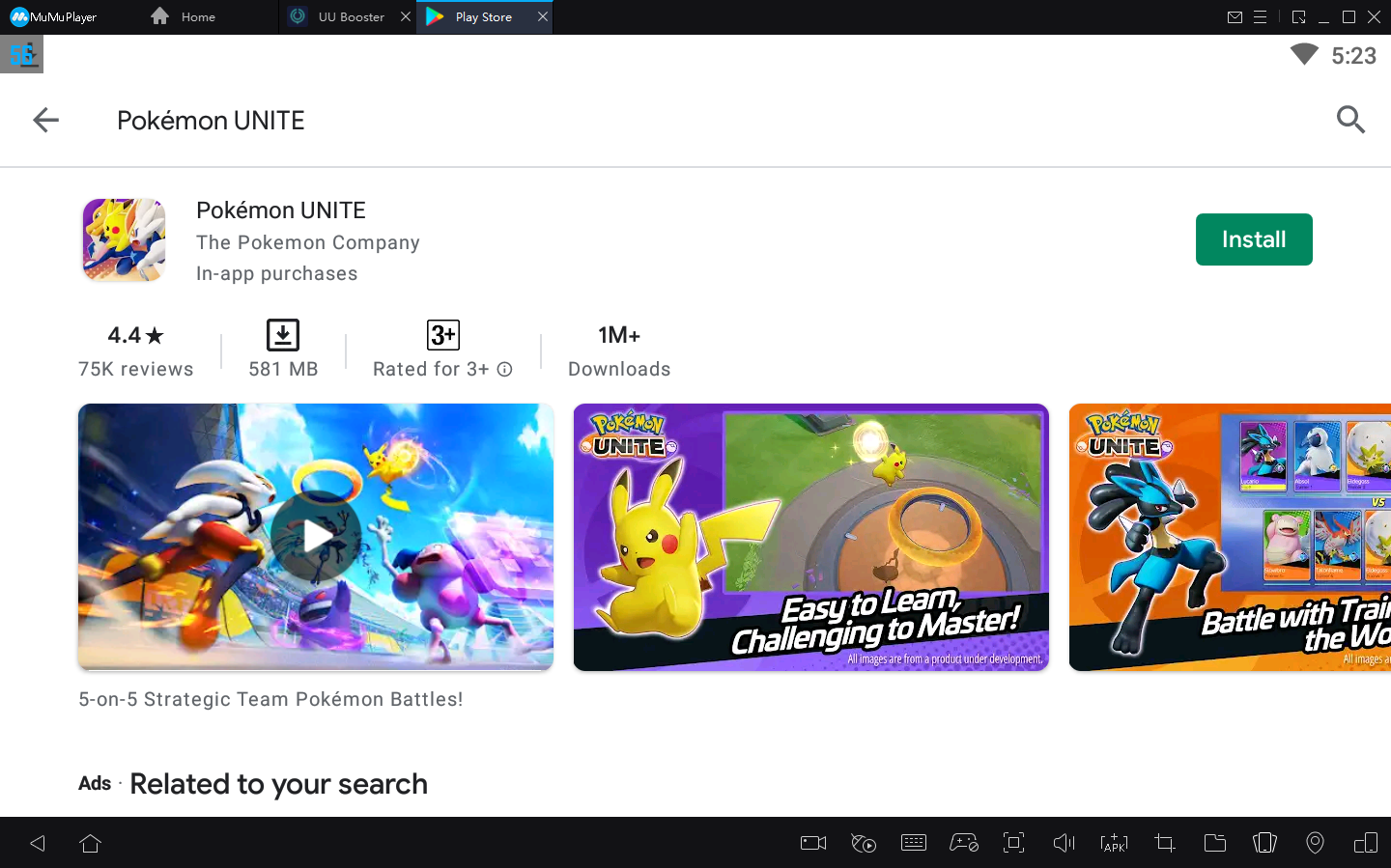Click the 581 MB download size icon
The image size is (1391, 868).
click(283, 335)
